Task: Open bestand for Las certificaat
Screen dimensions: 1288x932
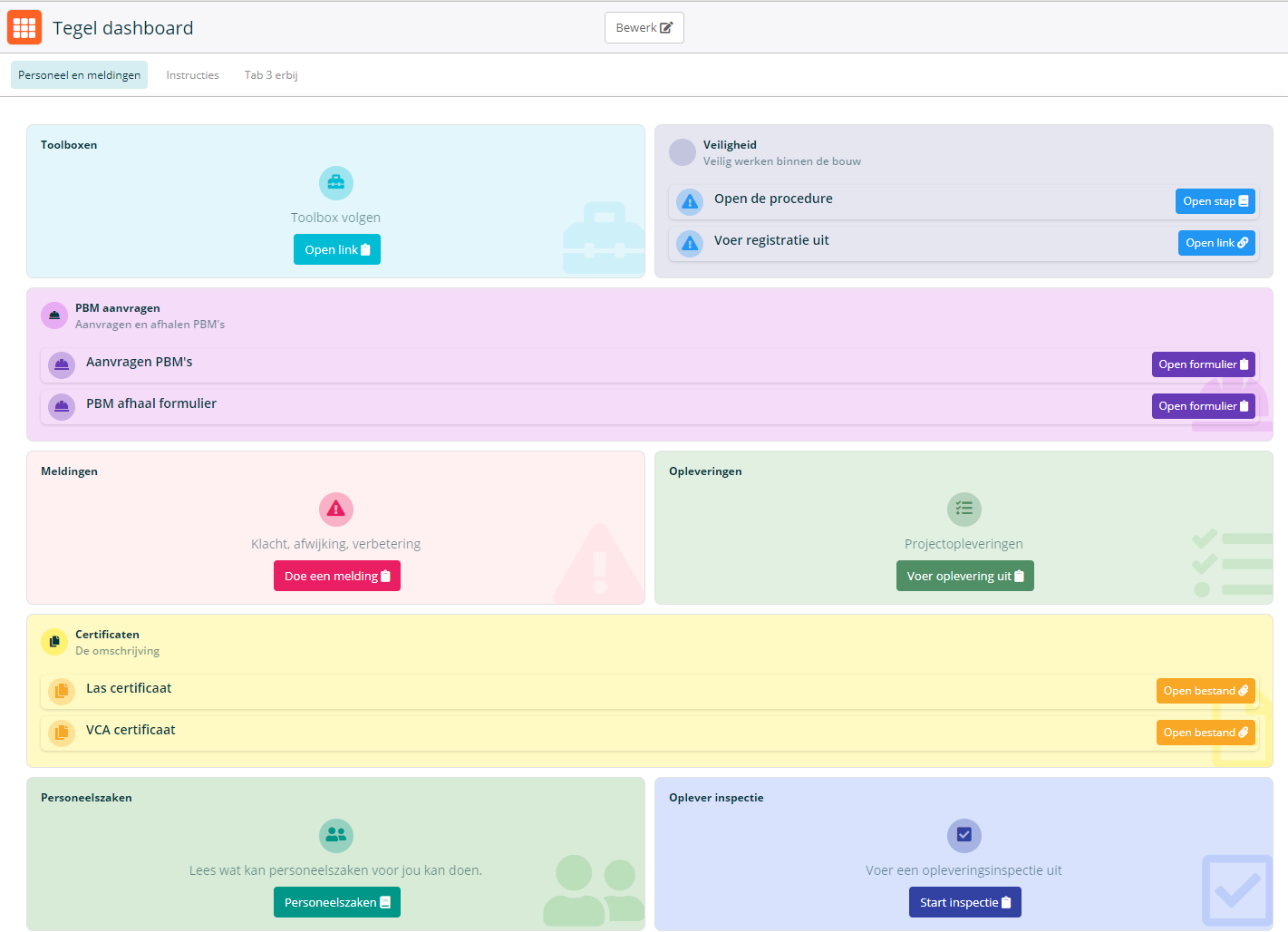Action: click(1205, 691)
